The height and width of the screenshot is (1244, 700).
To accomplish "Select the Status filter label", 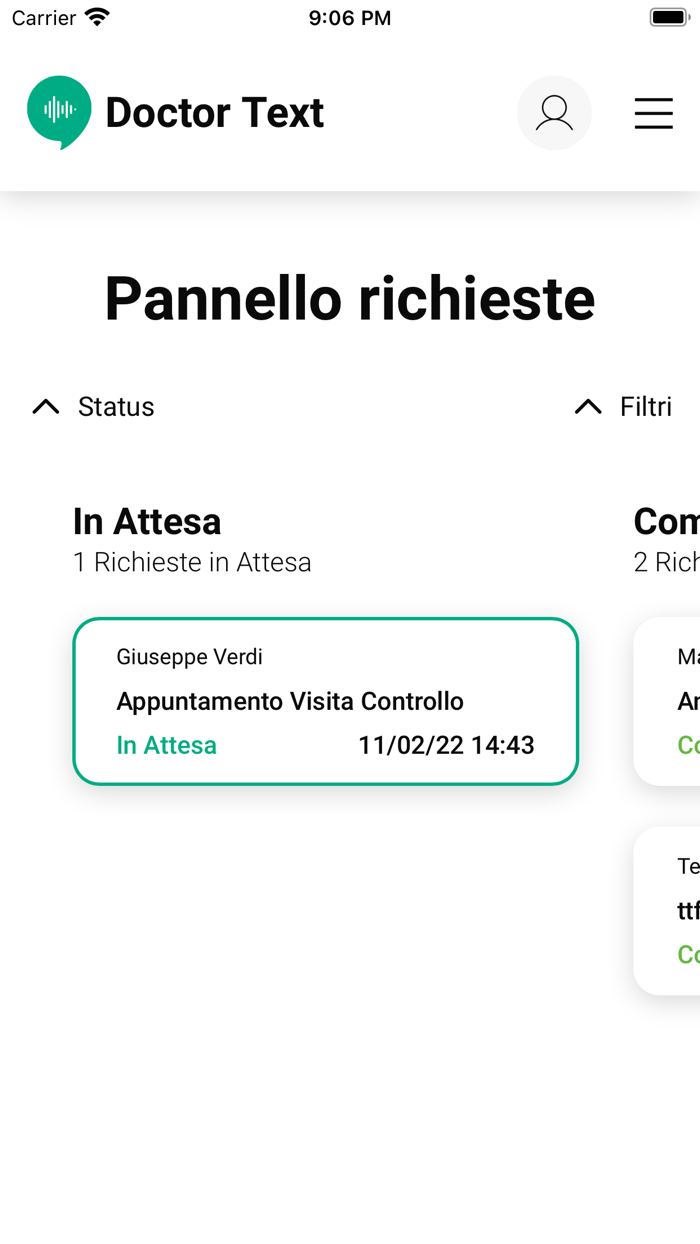I will [x=116, y=406].
